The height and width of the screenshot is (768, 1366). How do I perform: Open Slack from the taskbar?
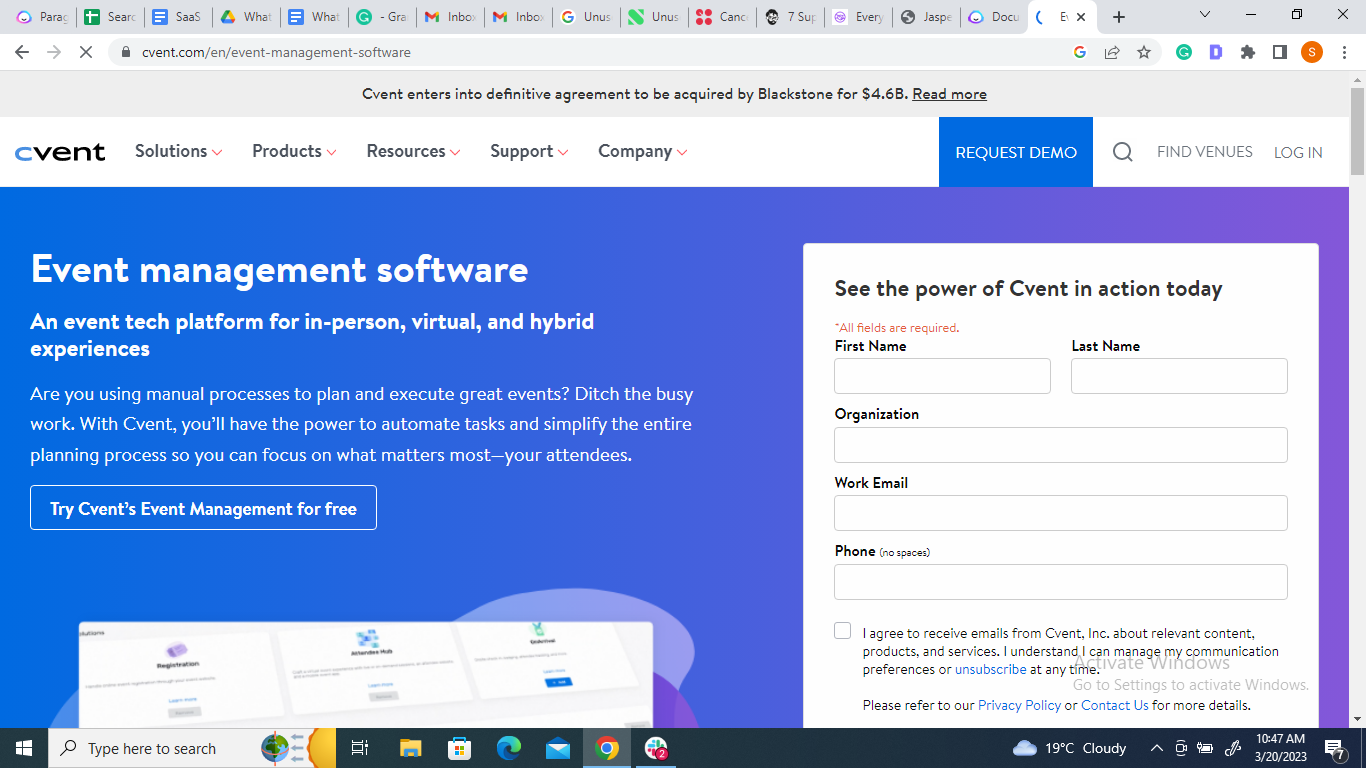pos(656,748)
